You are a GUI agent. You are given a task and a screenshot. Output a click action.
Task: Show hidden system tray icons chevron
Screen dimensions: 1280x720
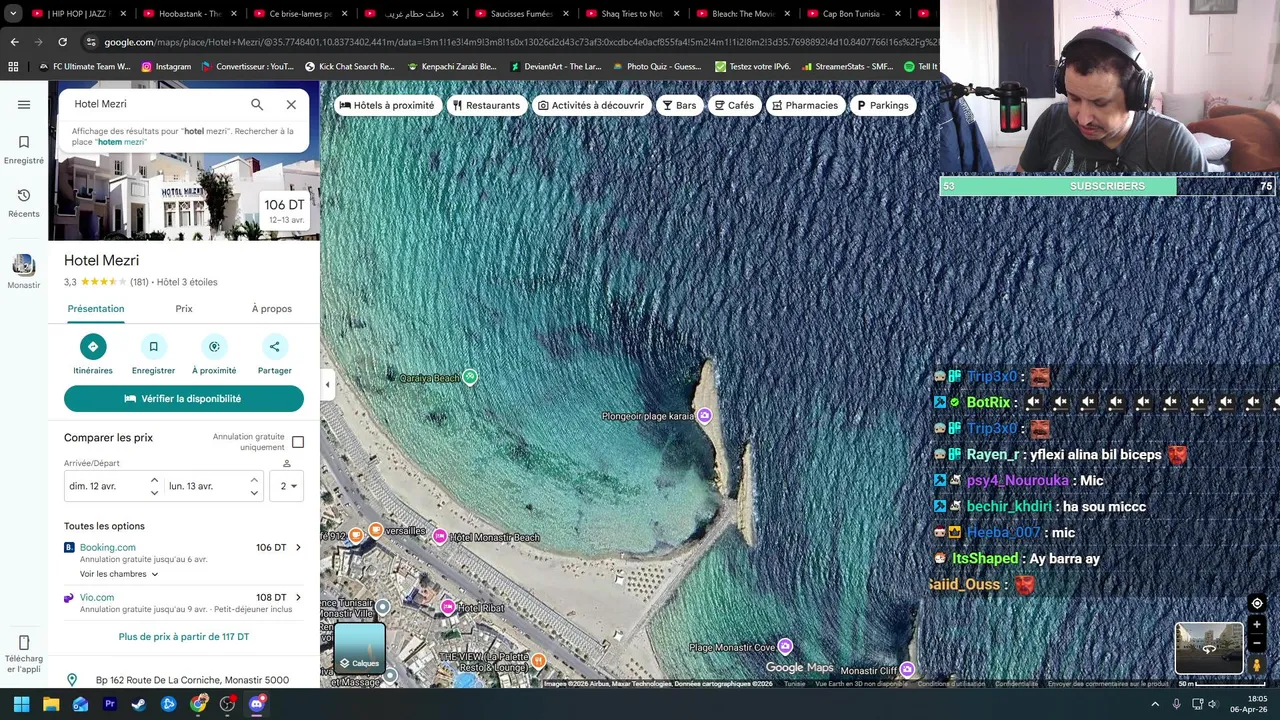click(x=1155, y=704)
